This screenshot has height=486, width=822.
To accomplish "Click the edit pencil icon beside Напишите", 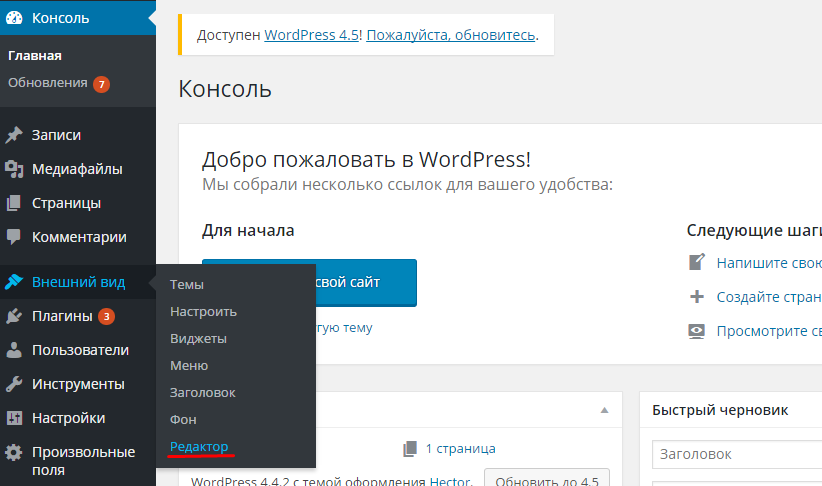I will click(x=697, y=262).
